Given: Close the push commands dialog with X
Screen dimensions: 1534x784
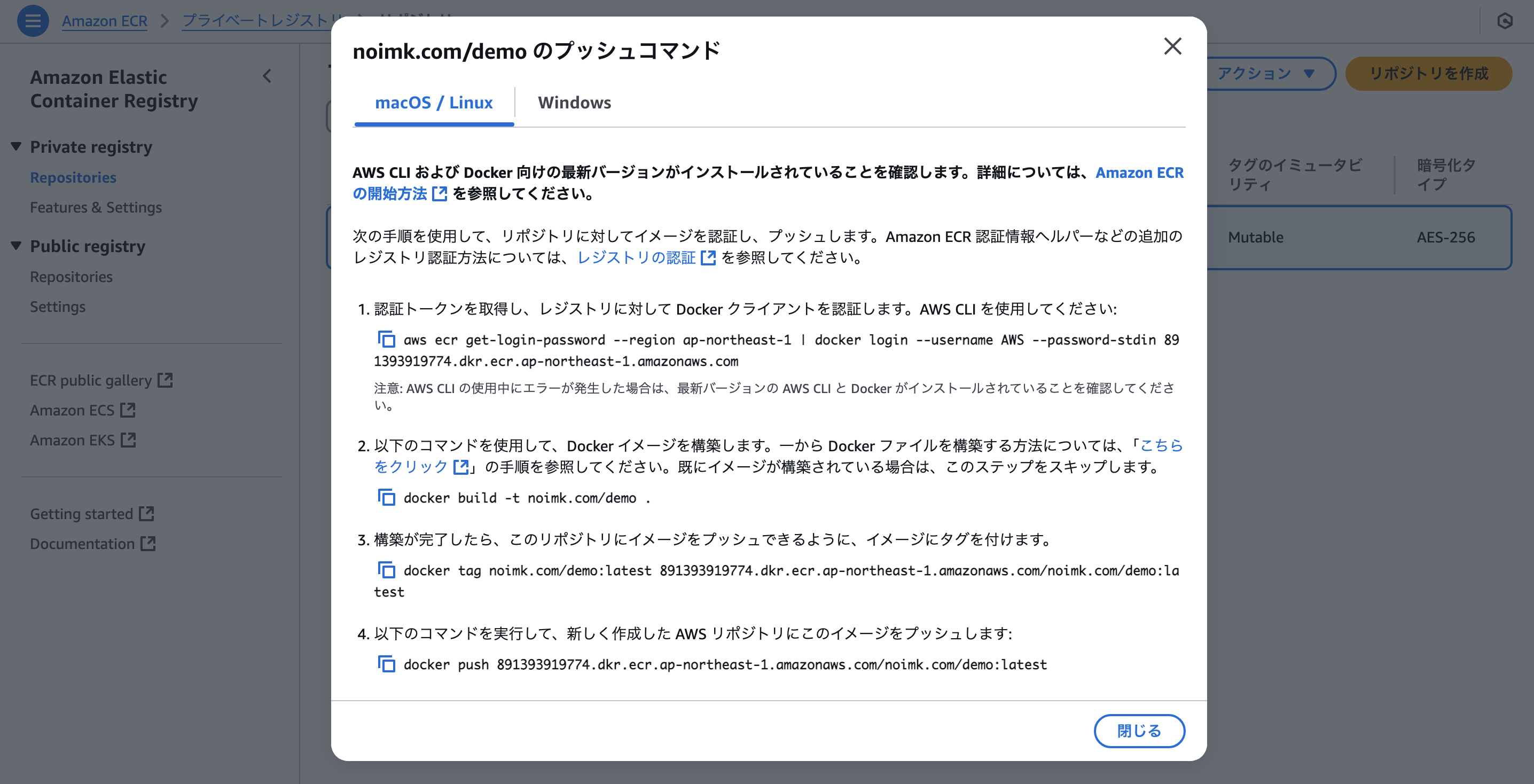Looking at the screenshot, I should click(x=1172, y=46).
